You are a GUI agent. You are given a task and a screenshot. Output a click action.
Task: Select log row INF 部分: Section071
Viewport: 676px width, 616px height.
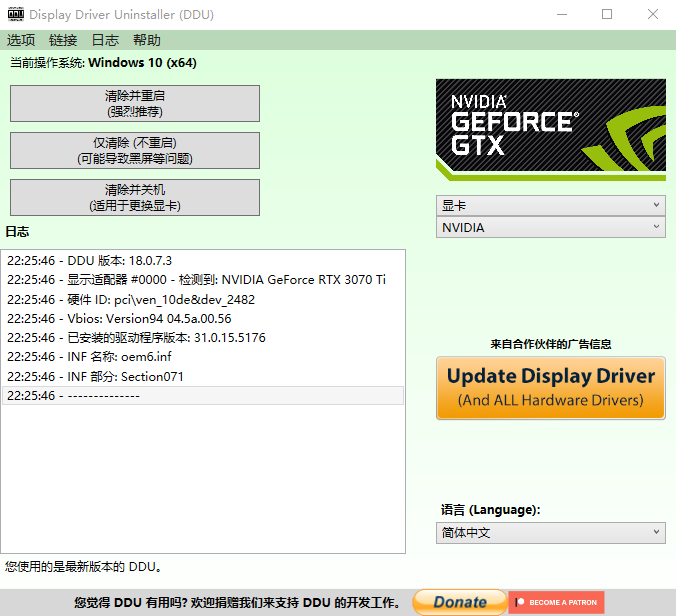(x=203, y=377)
